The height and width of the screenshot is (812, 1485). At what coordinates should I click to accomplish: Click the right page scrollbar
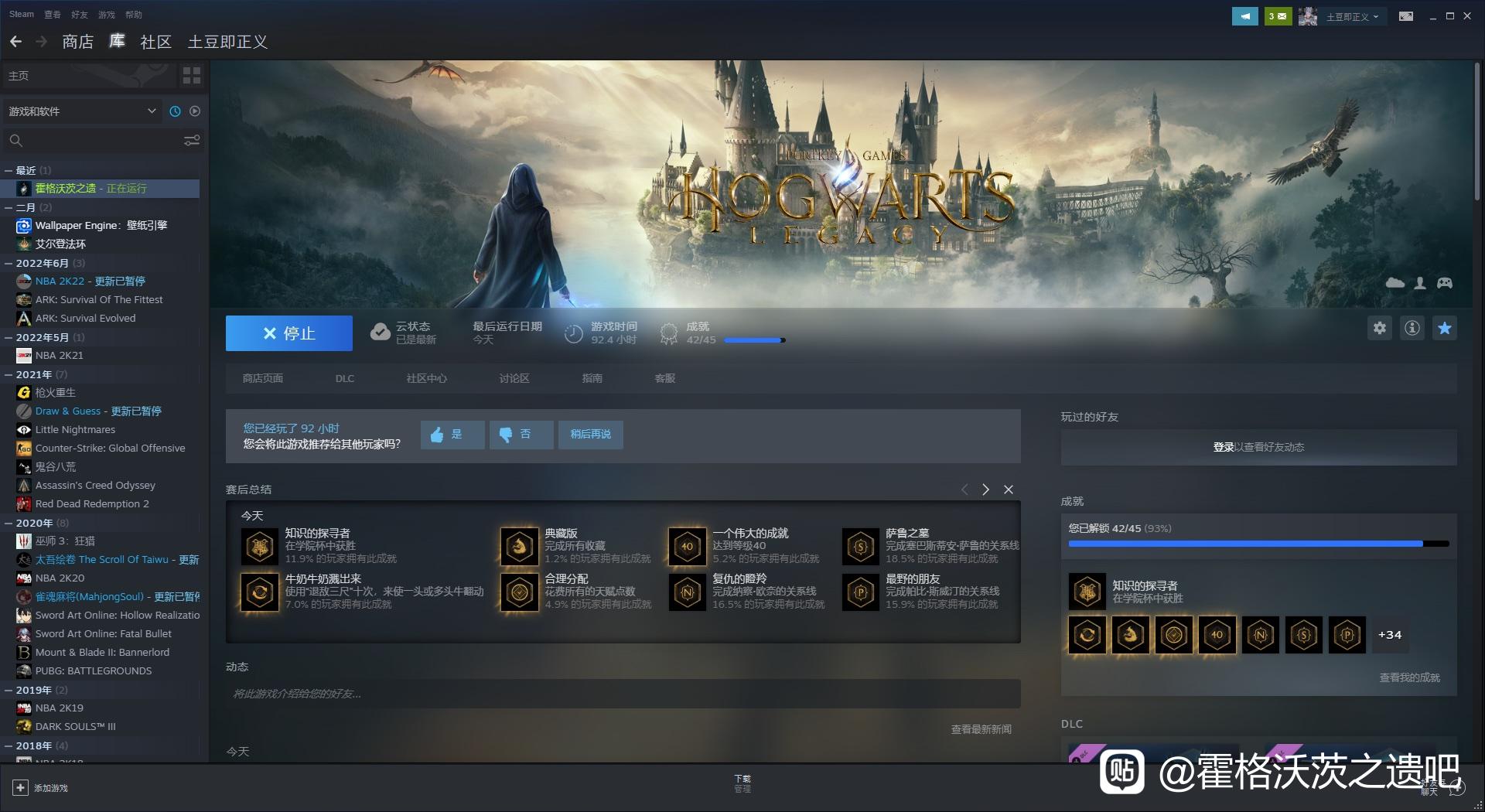(x=1477, y=131)
